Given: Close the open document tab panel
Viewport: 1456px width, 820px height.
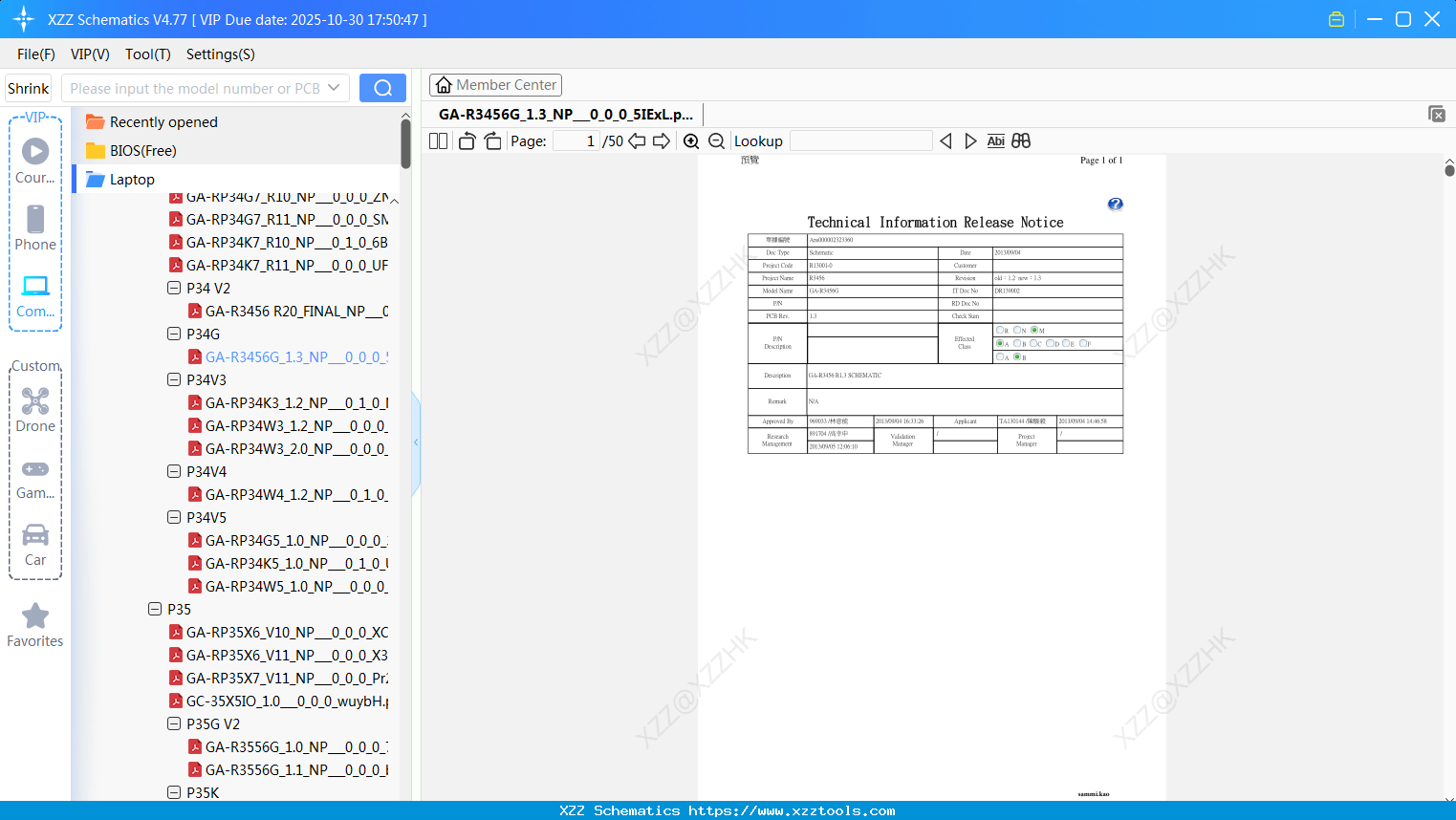Looking at the screenshot, I should point(1437,114).
